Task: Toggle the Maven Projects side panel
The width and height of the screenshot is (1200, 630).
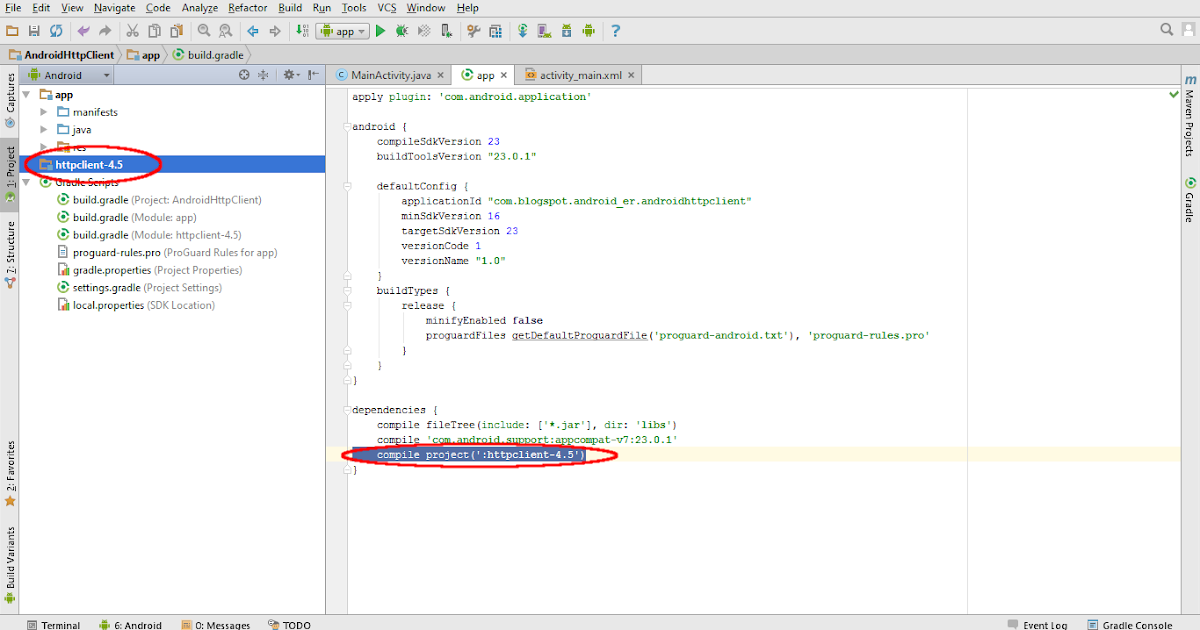Action: pyautogui.click(x=1190, y=114)
